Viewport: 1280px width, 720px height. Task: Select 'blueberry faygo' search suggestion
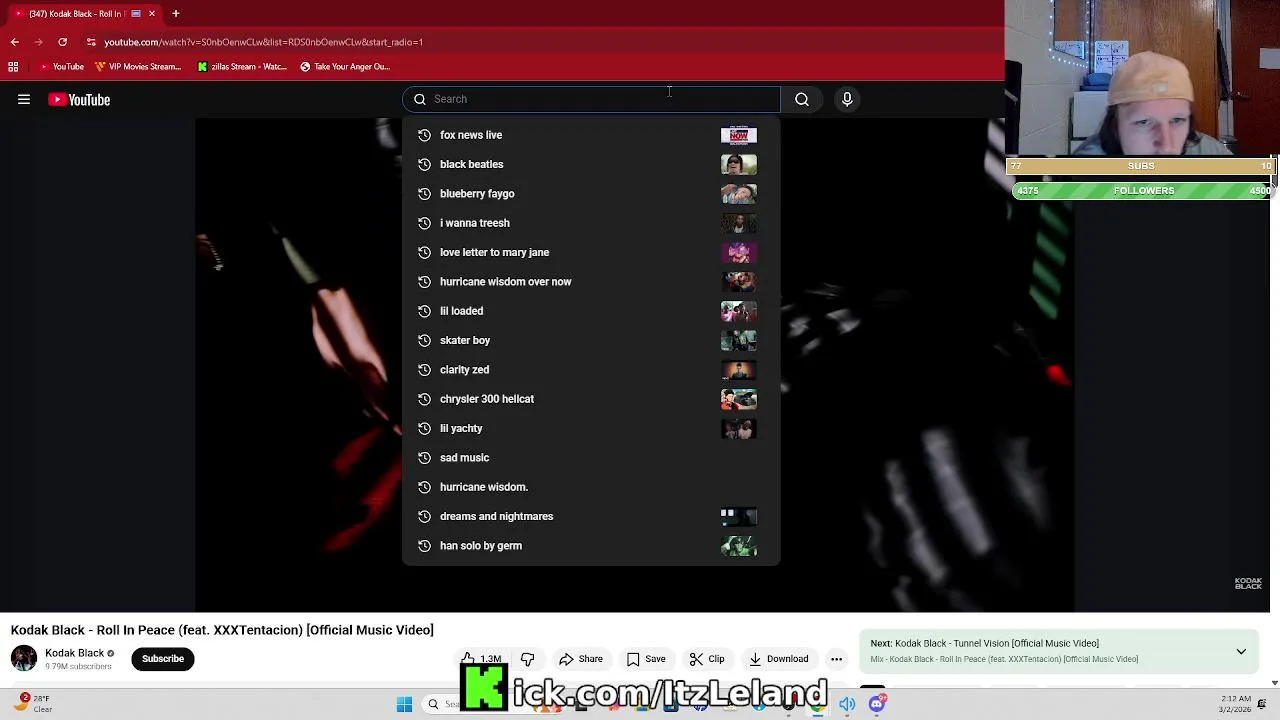tap(590, 194)
